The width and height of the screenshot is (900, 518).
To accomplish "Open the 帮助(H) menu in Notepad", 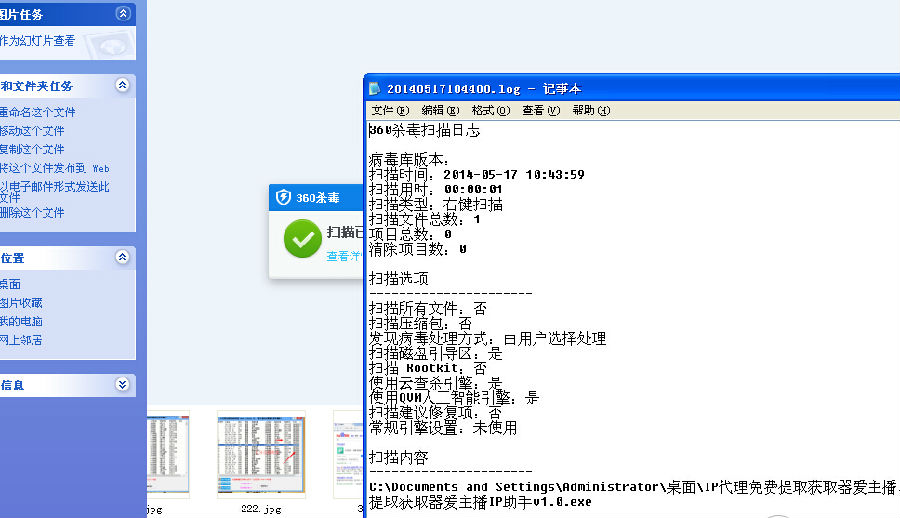I will pyautogui.click(x=590, y=110).
